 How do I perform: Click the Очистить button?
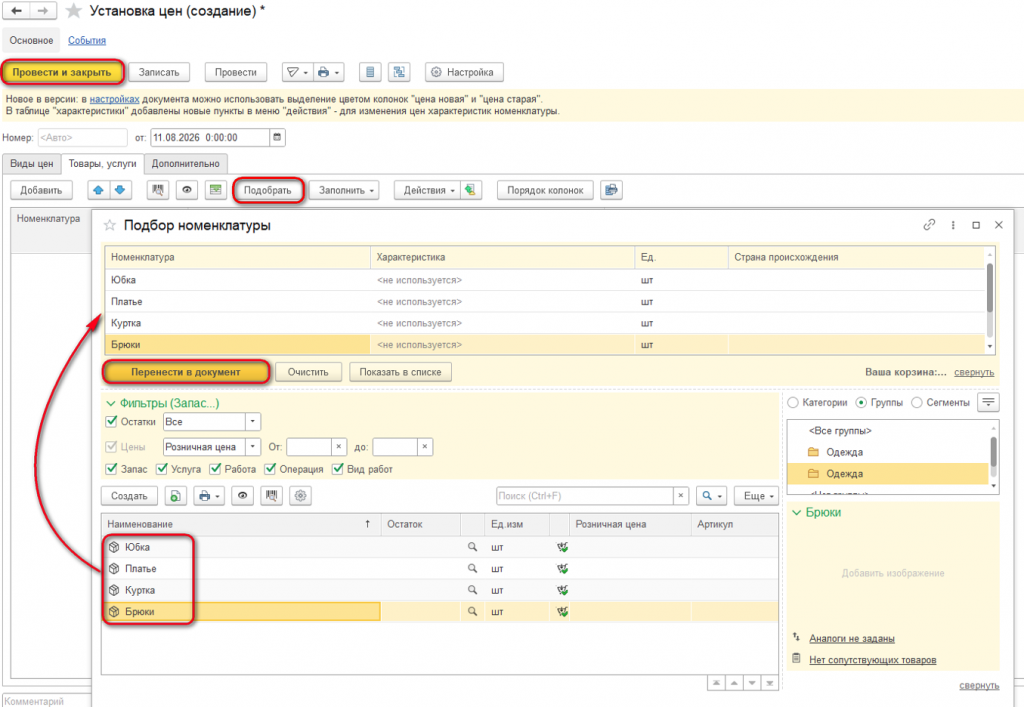coord(308,372)
